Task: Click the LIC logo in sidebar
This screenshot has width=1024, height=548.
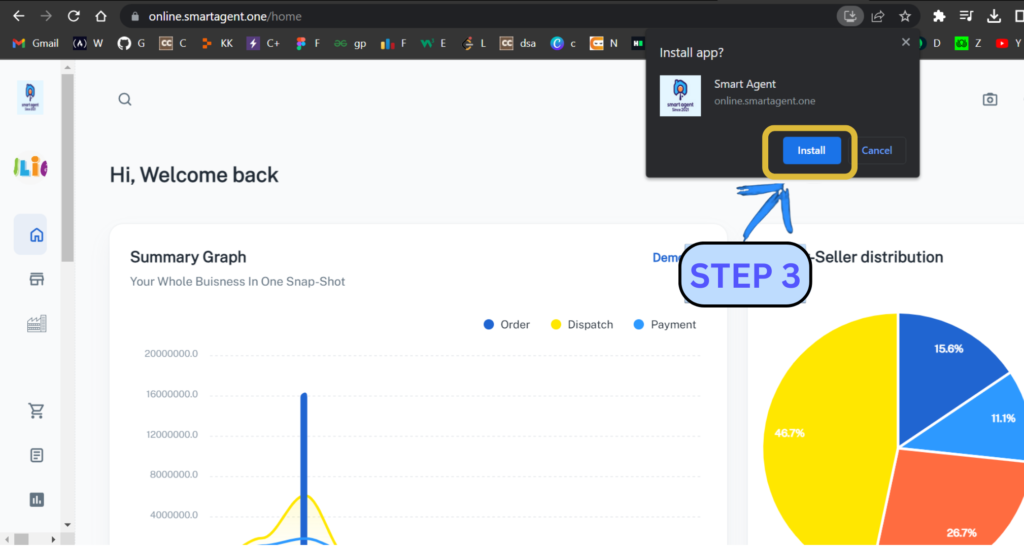Action: point(31,167)
